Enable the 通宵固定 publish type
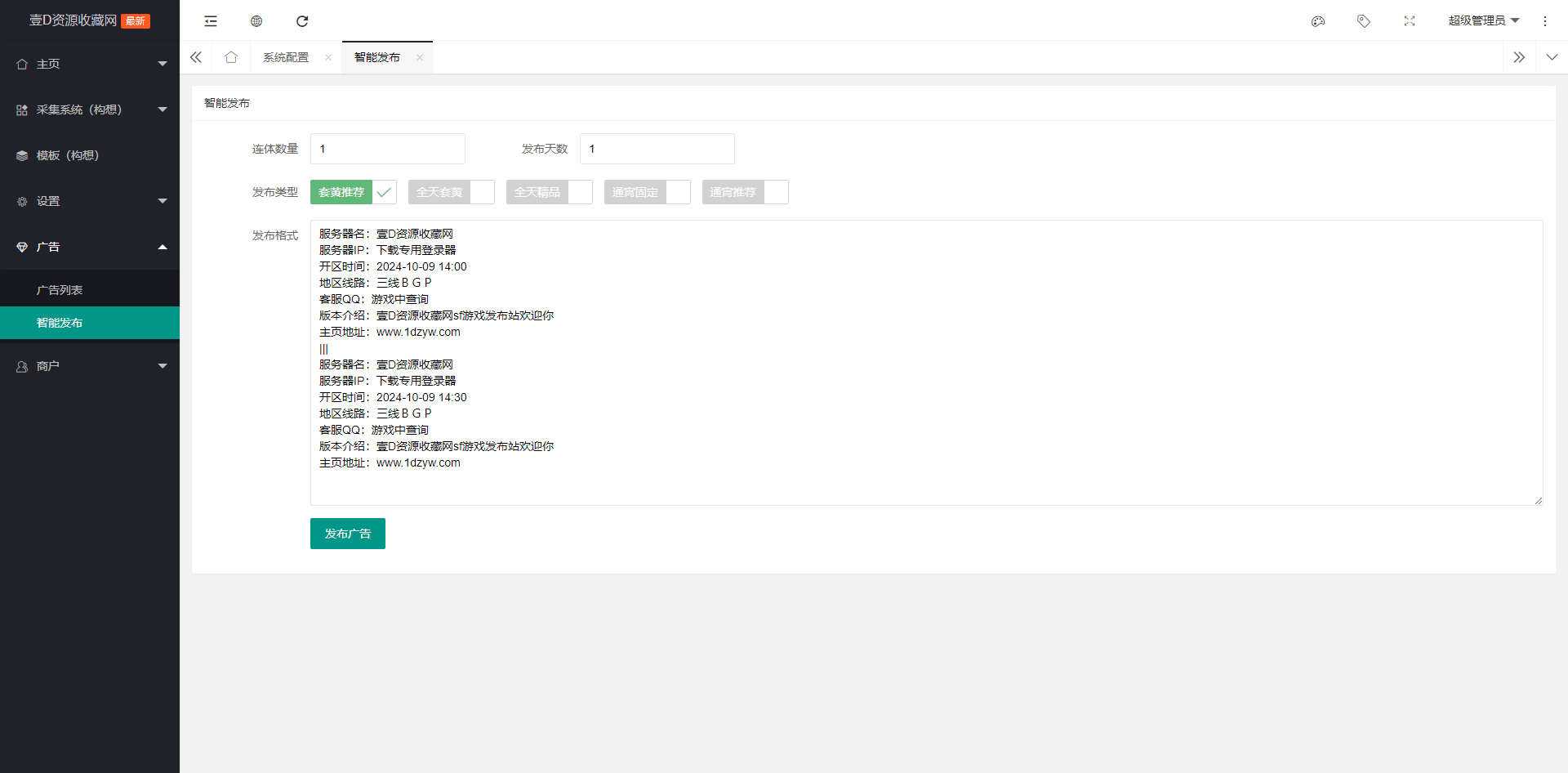 pos(647,192)
